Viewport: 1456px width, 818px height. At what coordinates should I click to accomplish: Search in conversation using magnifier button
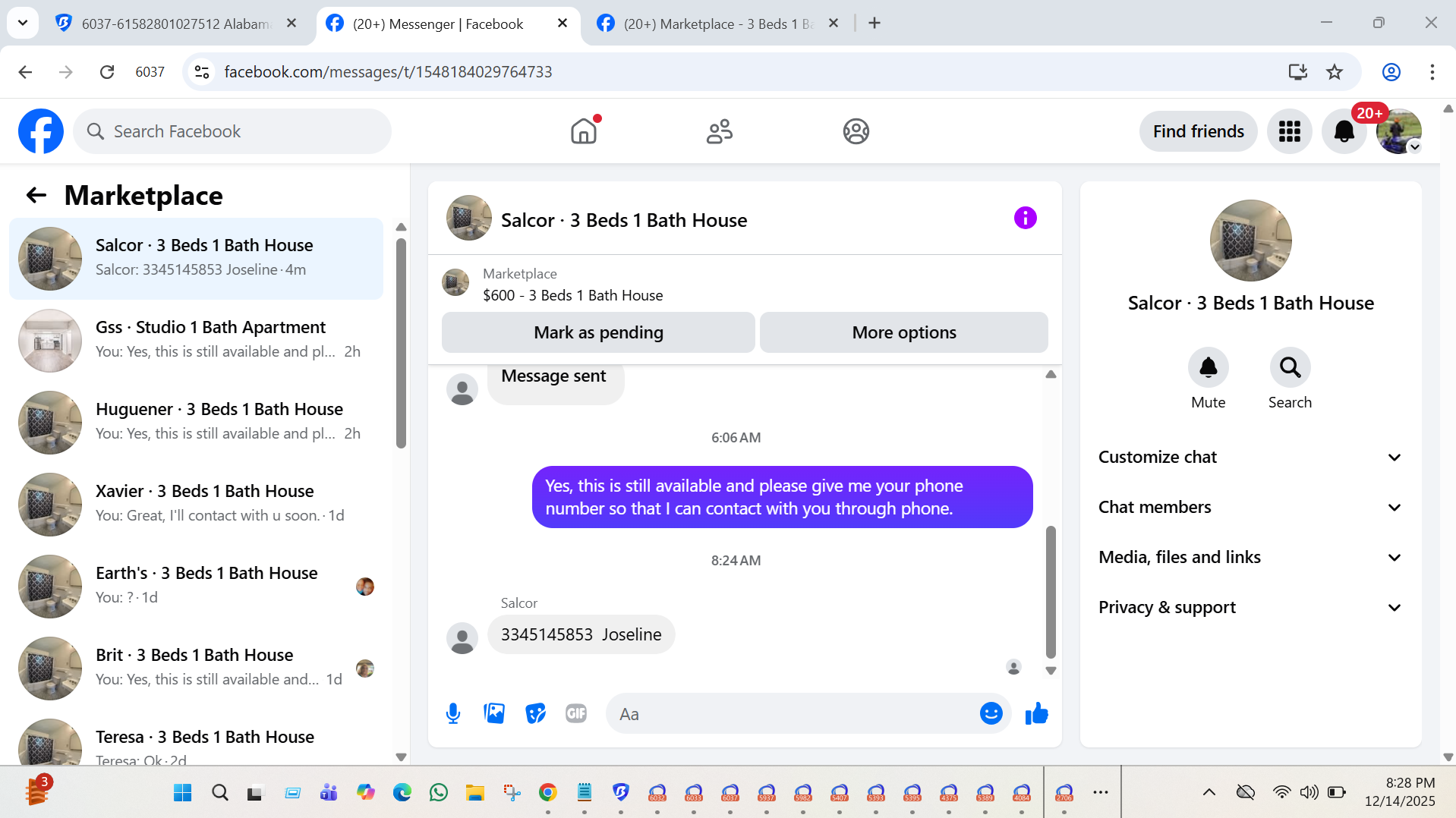[1290, 367]
